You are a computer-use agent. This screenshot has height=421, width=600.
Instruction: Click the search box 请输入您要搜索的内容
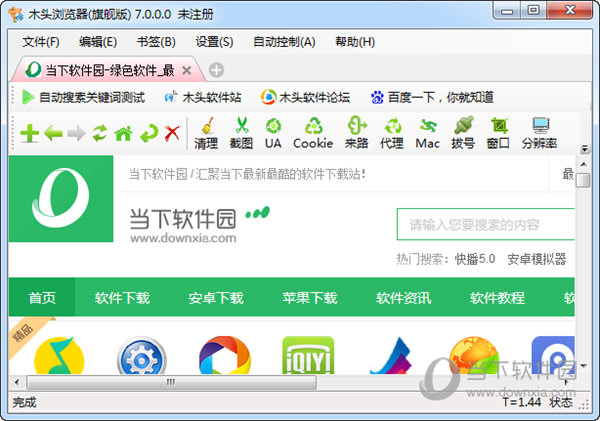(x=486, y=224)
